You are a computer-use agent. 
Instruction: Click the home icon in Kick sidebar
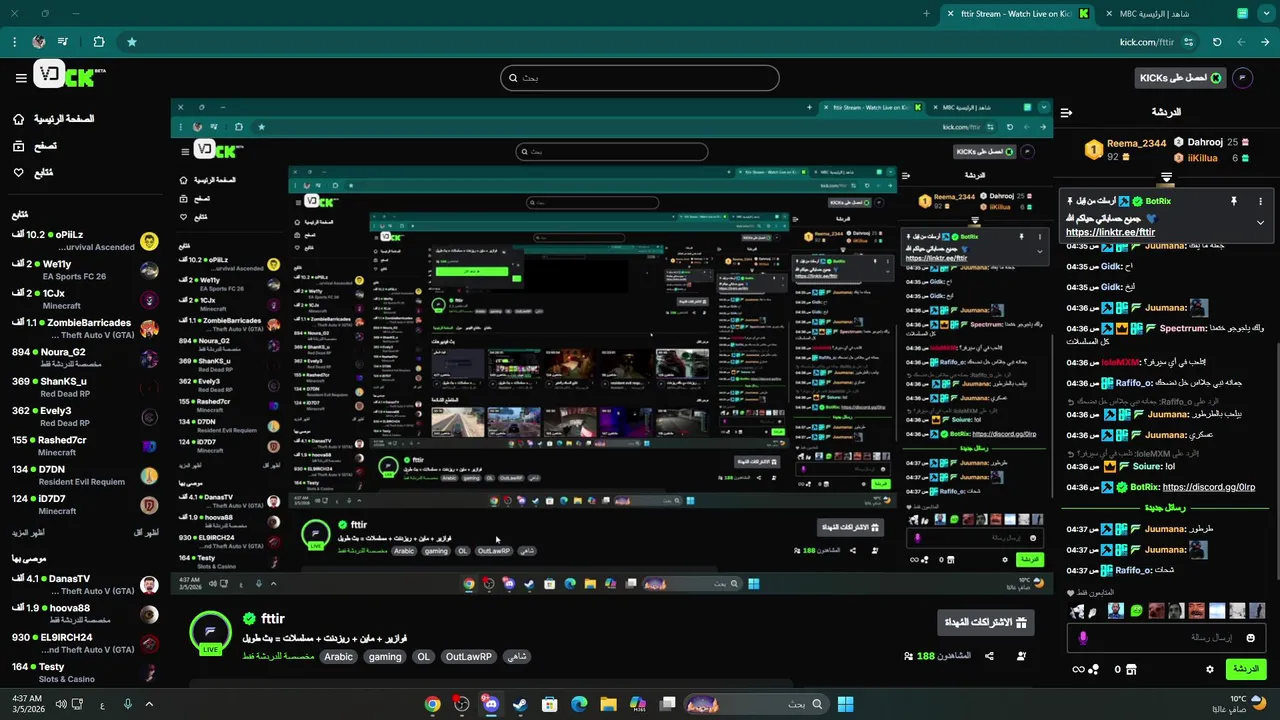point(18,119)
